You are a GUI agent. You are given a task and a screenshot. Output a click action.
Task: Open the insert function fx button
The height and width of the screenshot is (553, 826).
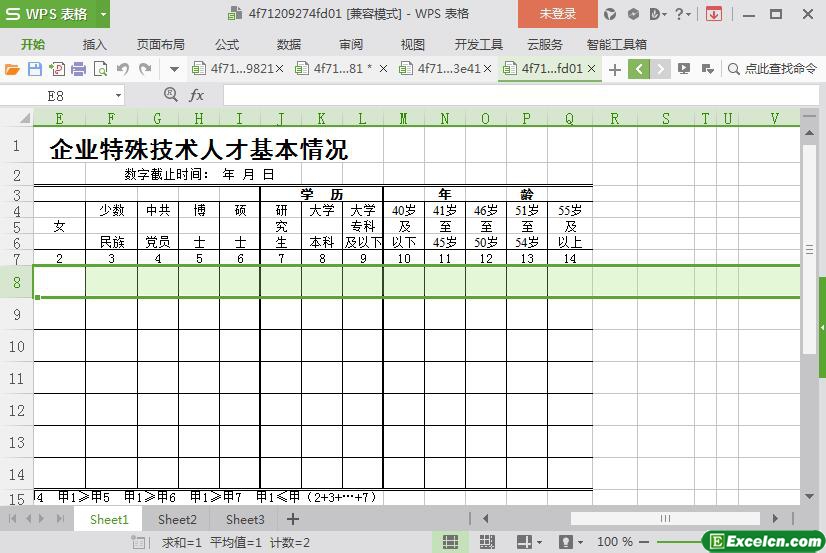(x=196, y=95)
